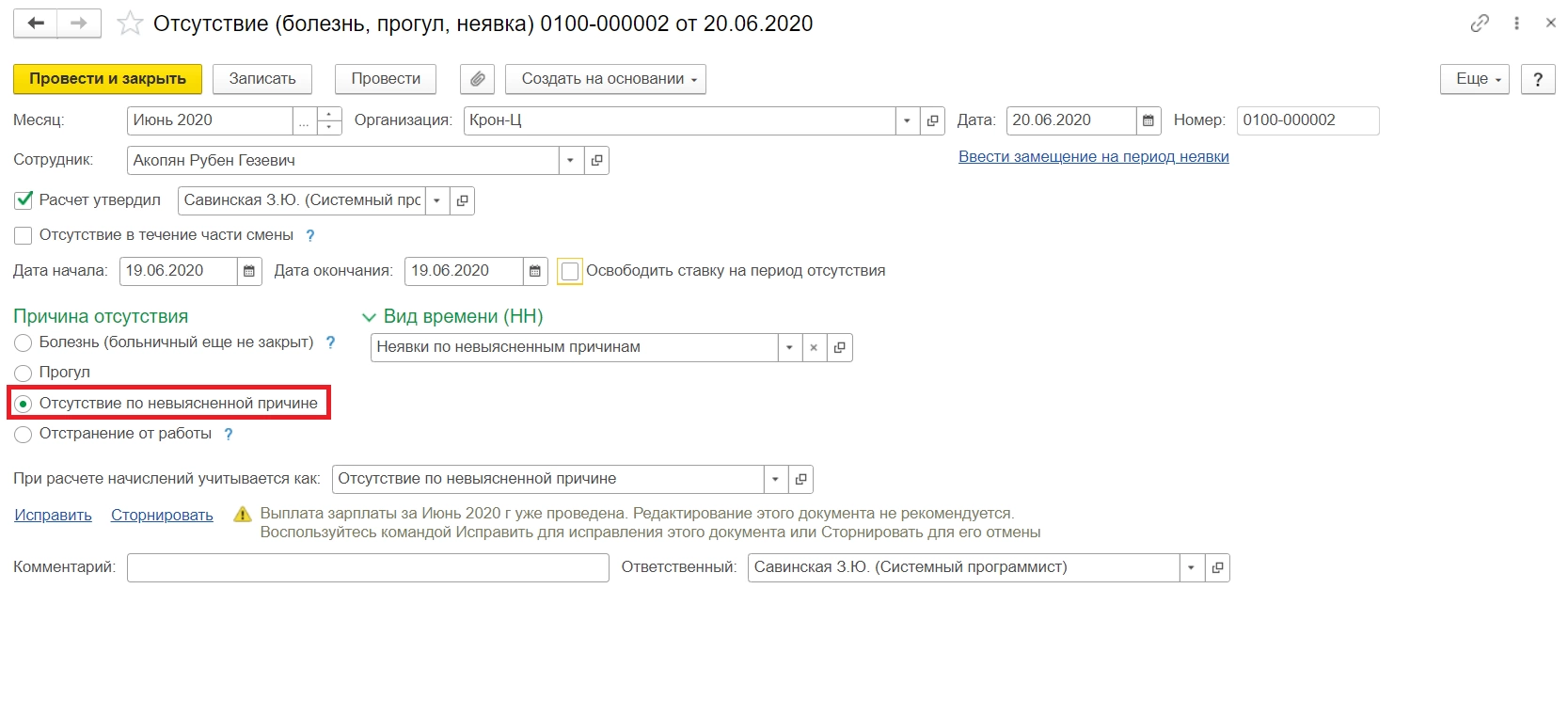Open the Создать на основании menu
The image size is (1568, 716).
(605, 79)
